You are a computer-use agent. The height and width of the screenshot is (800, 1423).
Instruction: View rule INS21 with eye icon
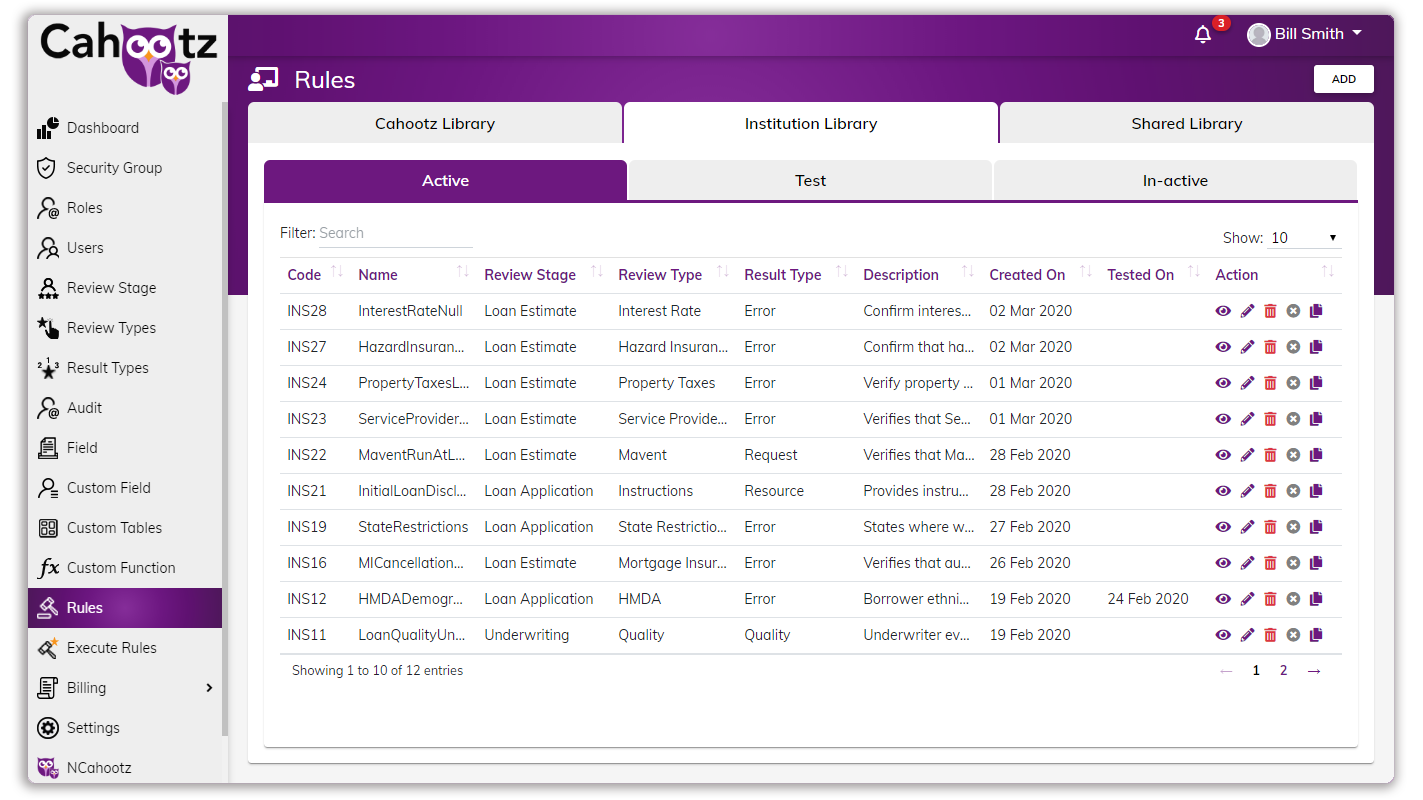[x=1223, y=491]
